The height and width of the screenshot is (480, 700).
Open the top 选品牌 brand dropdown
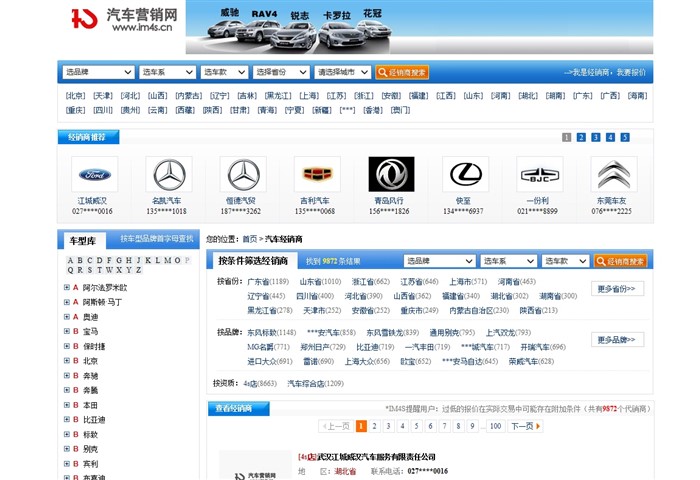98,72
